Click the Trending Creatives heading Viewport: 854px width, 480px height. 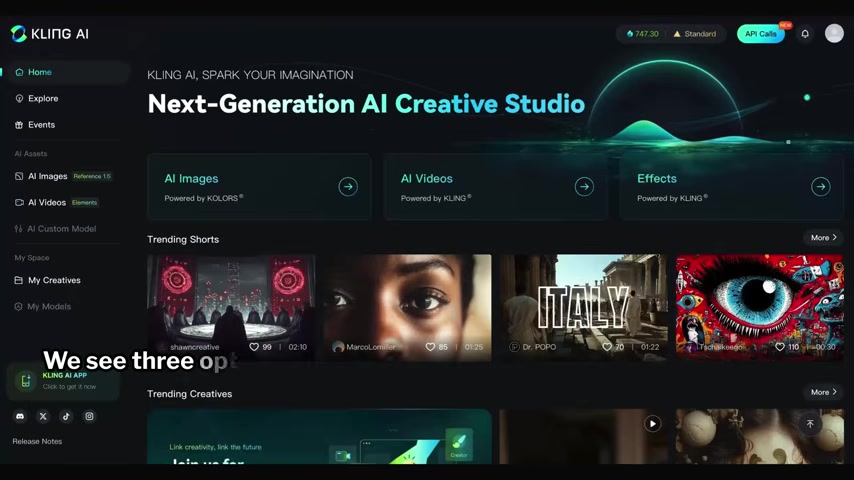point(190,394)
